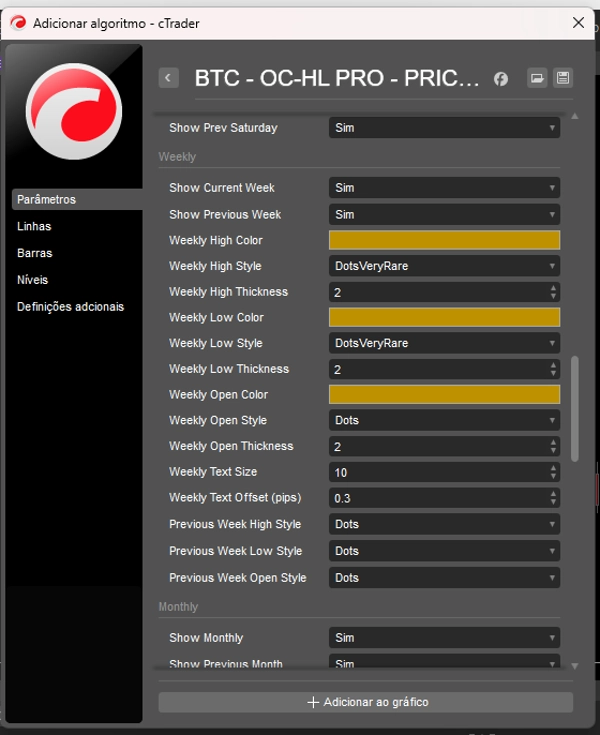The height and width of the screenshot is (735, 600).
Task: Click the cTrader logo in the title bar
Action: point(18,22)
